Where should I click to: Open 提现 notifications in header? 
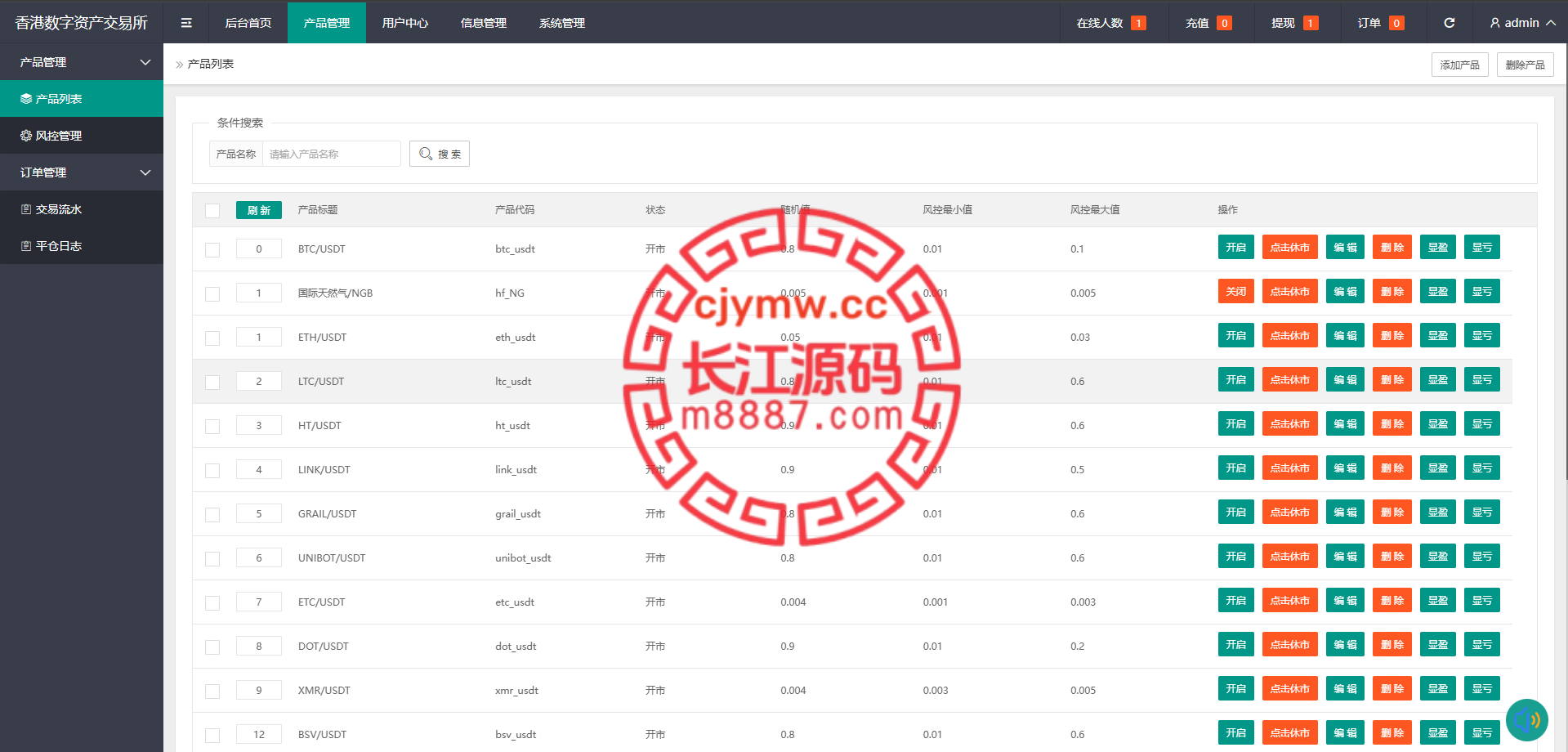(x=1295, y=23)
